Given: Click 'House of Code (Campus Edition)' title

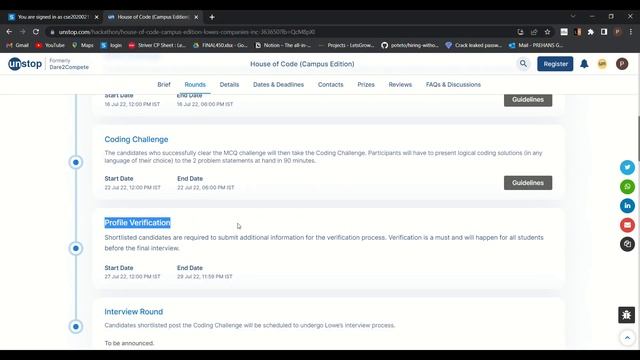Looking at the screenshot, I should (302, 64).
